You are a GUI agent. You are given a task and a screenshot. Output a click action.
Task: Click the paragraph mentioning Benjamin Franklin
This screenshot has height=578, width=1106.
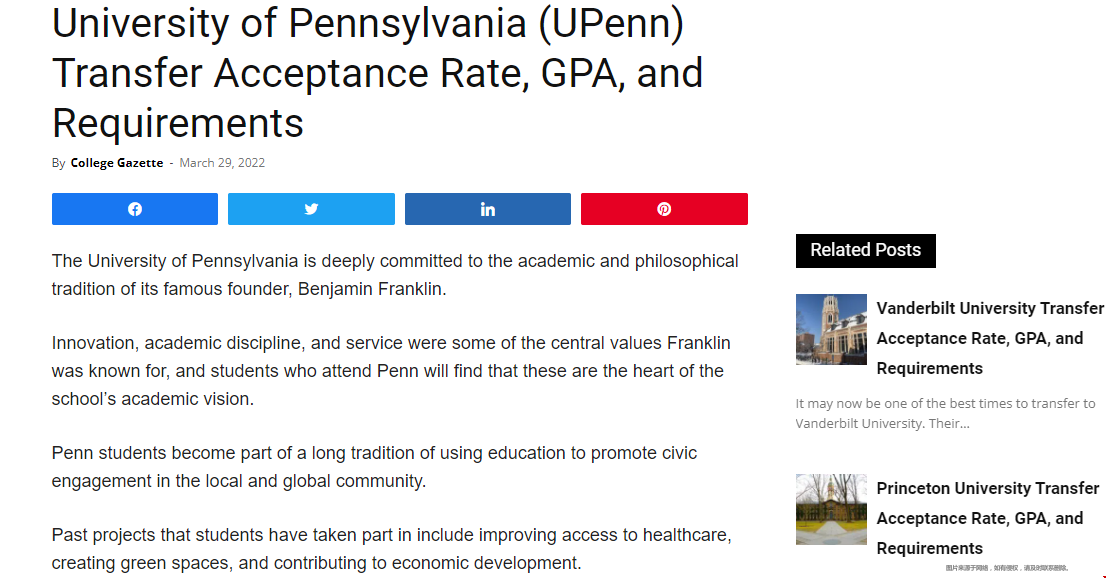tap(395, 275)
